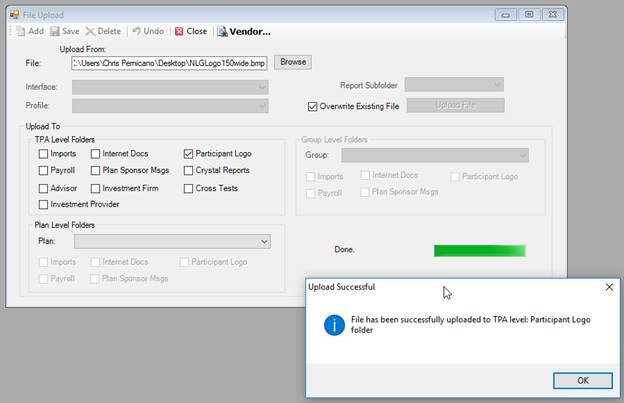This screenshot has width=624, height=403.
Task: Click the Undo toolbar icon
Action: point(137,31)
